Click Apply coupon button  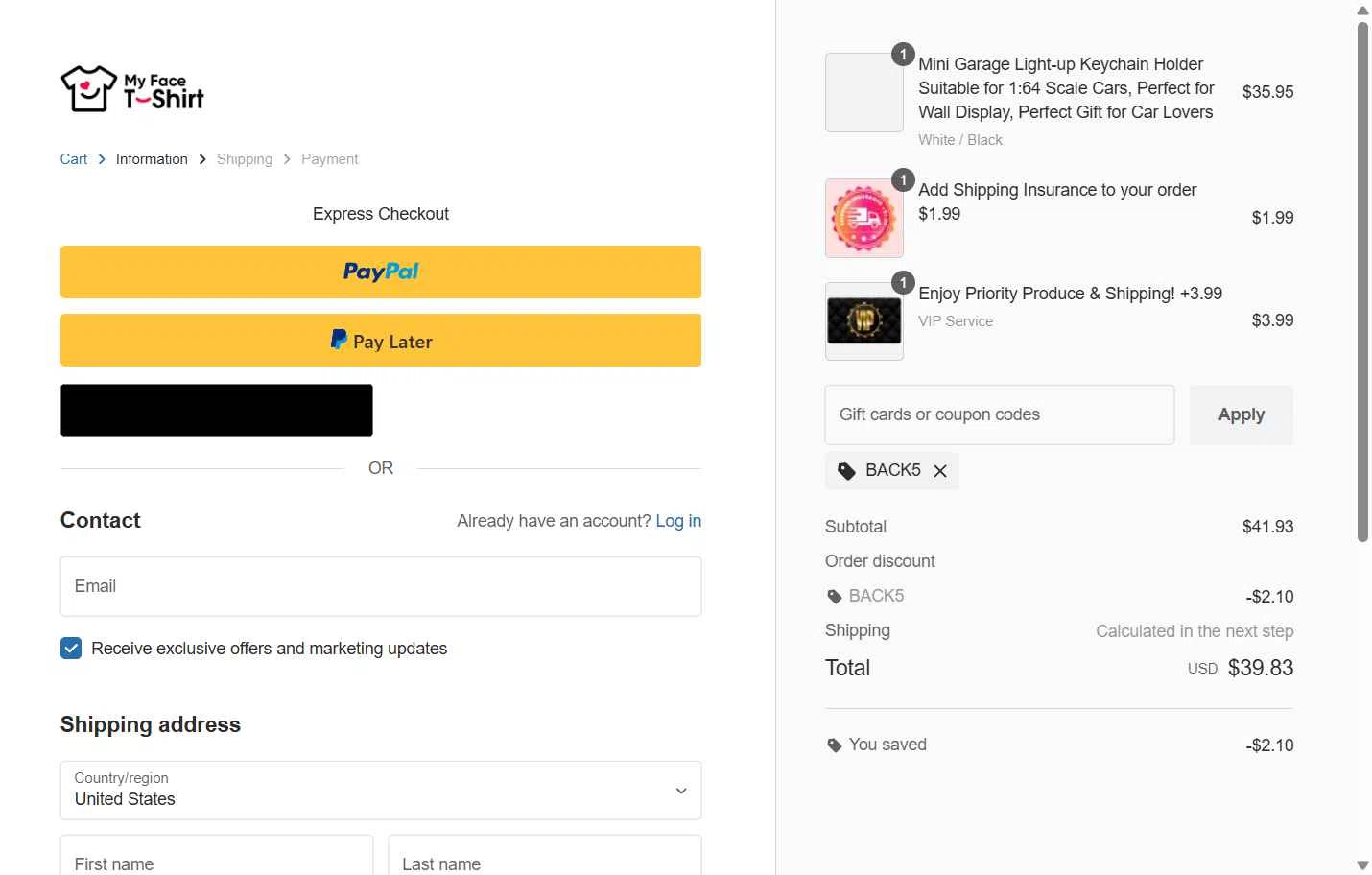[1242, 414]
